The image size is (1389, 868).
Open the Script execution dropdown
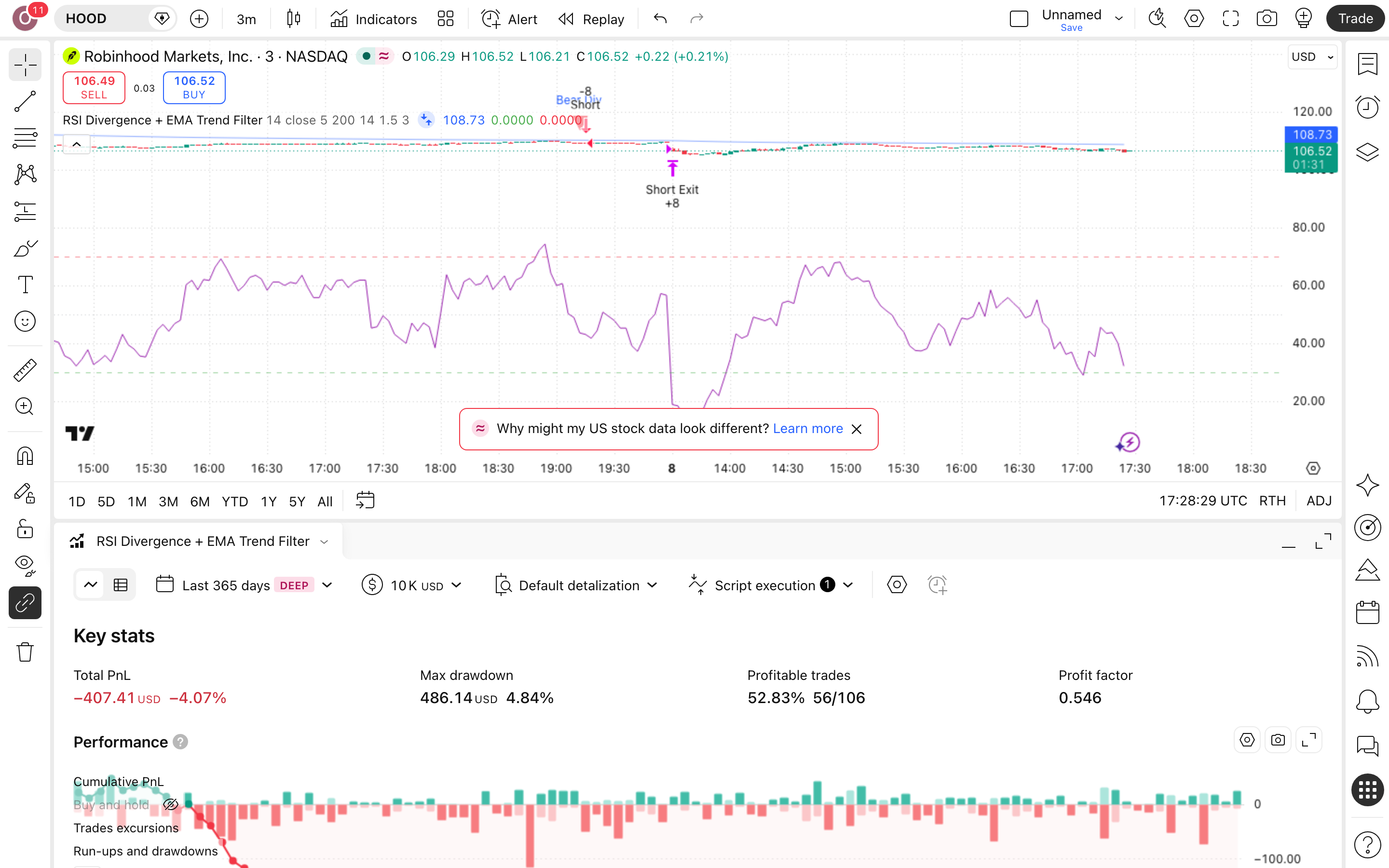click(x=770, y=585)
